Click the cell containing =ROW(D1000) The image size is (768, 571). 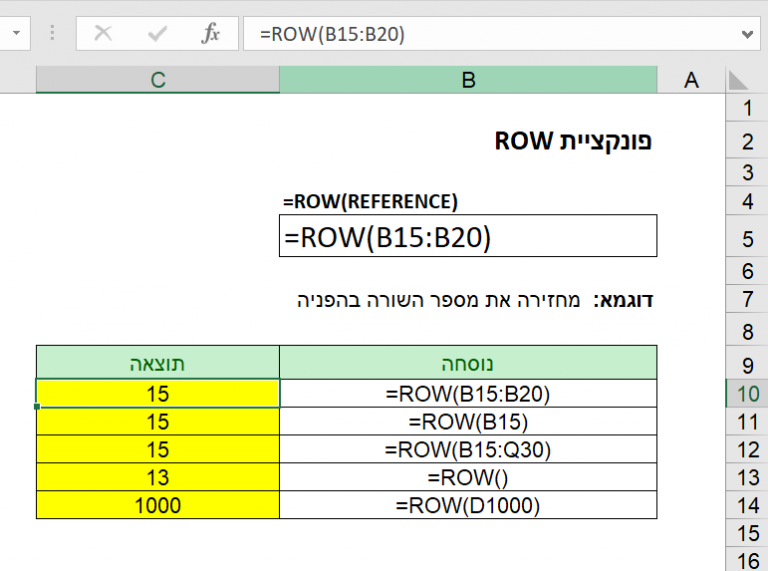click(x=468, y=505)
